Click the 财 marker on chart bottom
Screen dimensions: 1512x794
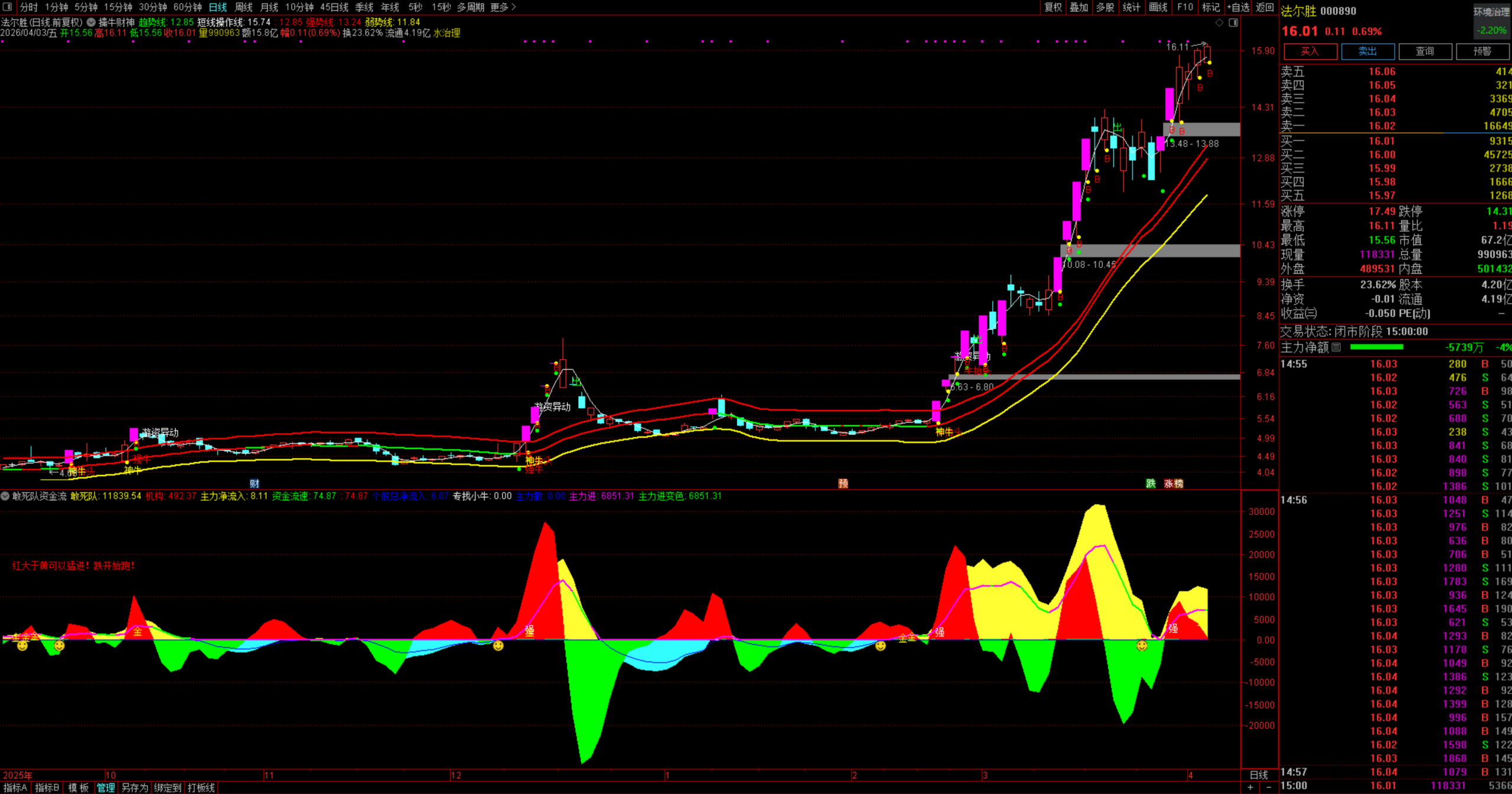pos(255,483)
